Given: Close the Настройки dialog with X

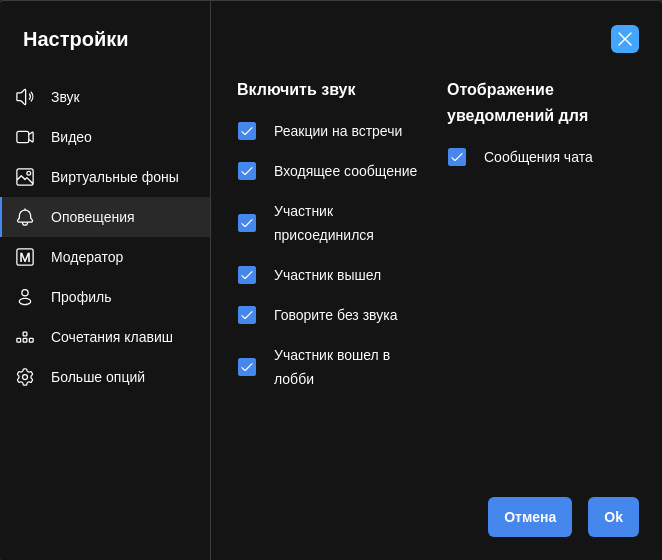Looking at the screenshot, I should pos(625,39).
